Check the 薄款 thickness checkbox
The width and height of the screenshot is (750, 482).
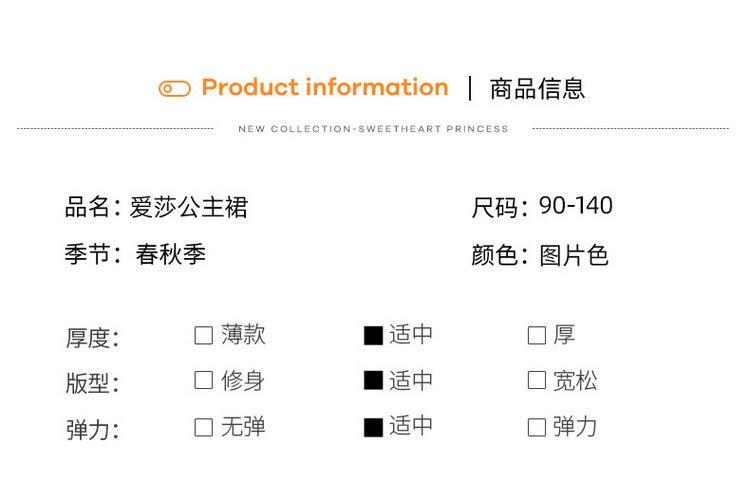coord(204,335)
